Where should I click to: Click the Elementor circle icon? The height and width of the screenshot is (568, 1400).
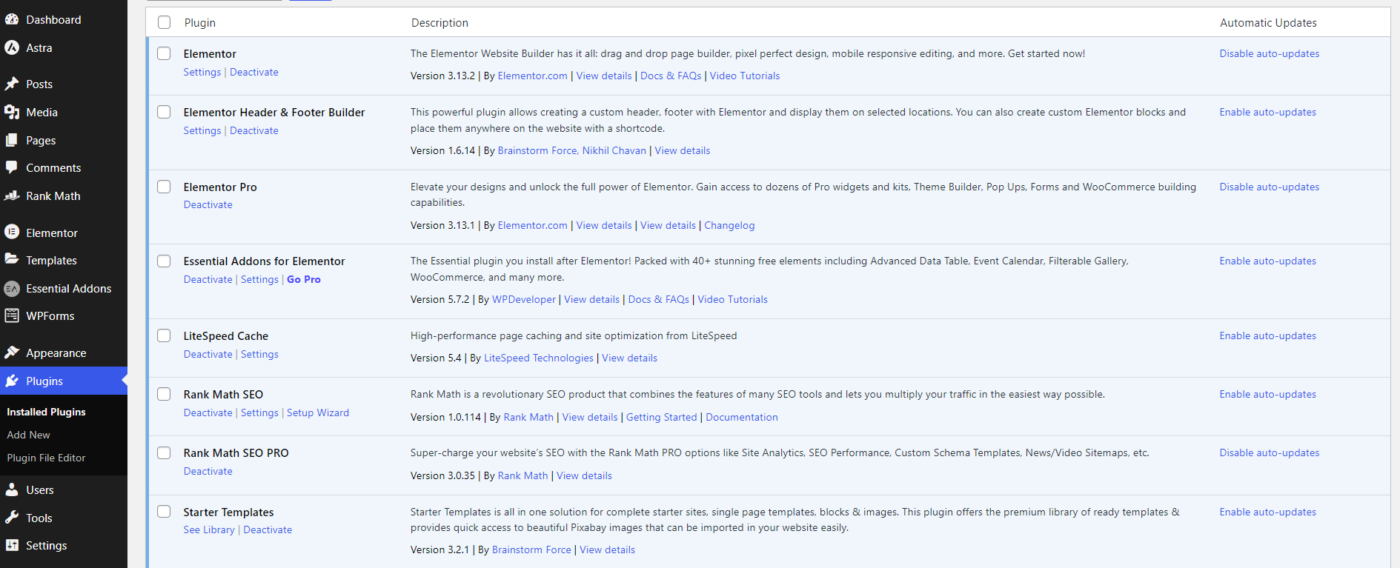pyautogui.click(x=12, y=232)
